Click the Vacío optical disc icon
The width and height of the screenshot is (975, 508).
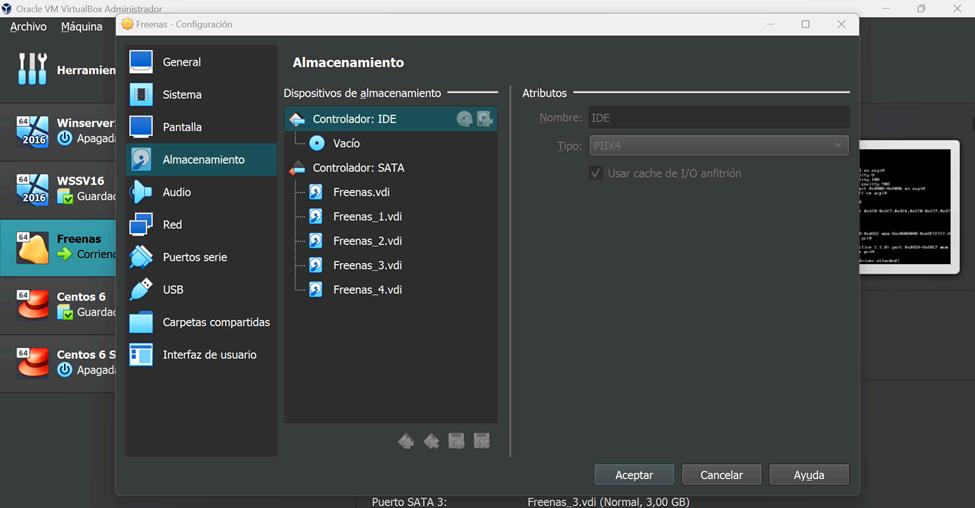(317, 143)
